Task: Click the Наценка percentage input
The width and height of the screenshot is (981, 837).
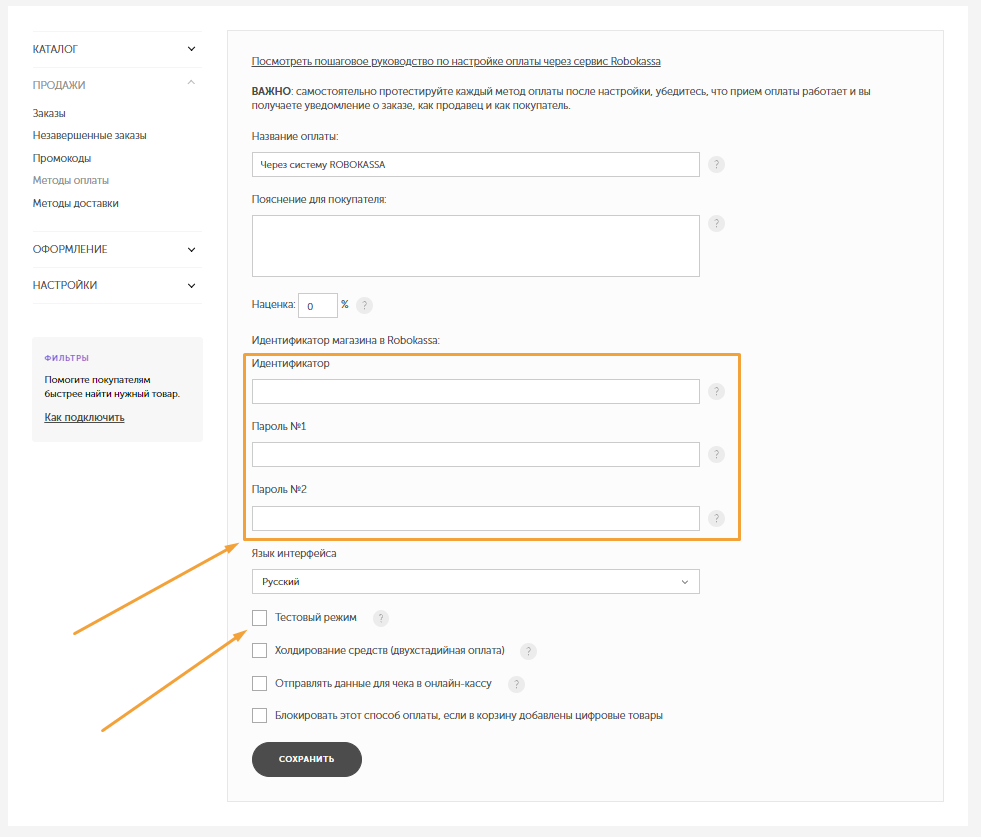Action: pos(318,306)
